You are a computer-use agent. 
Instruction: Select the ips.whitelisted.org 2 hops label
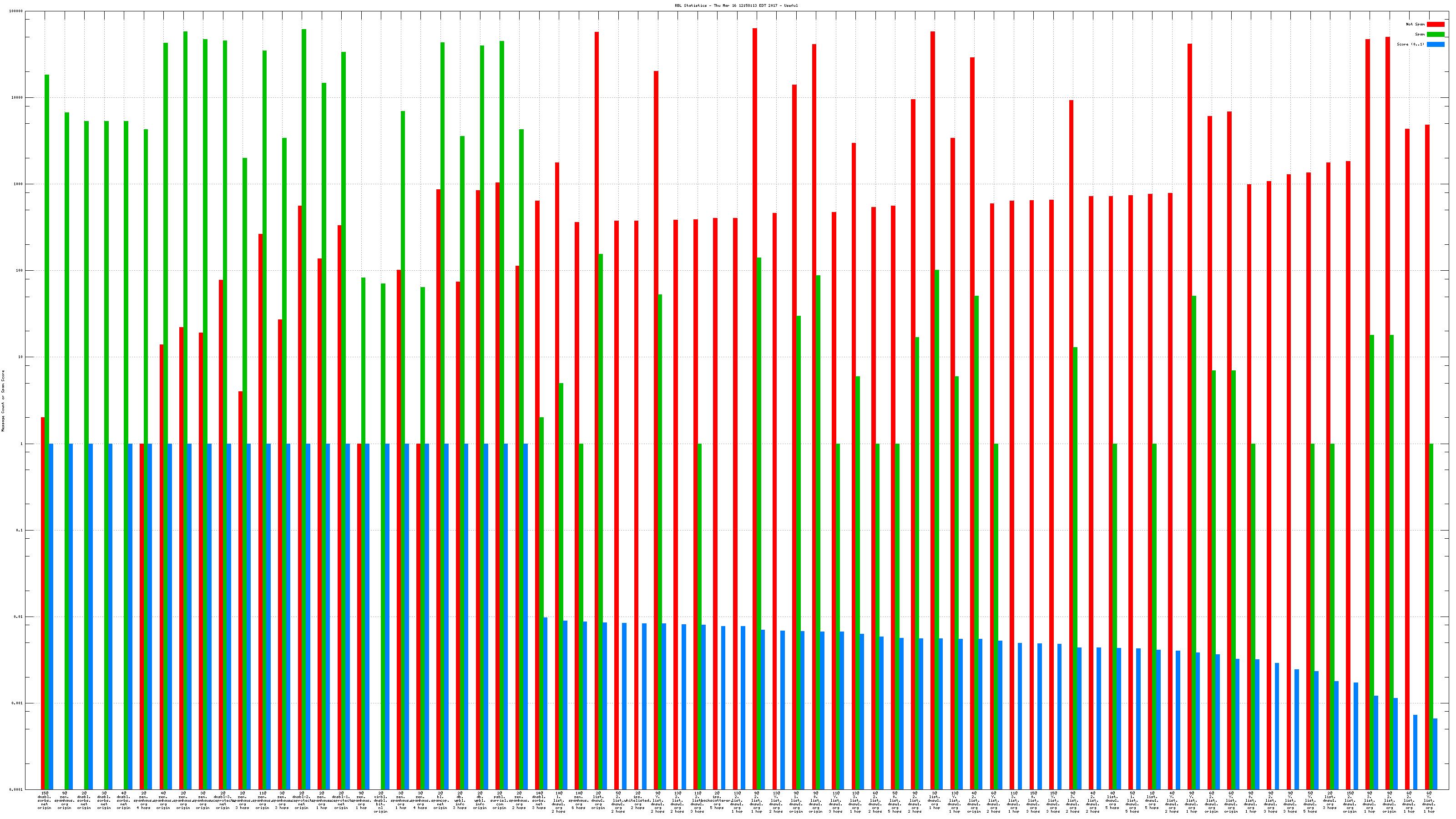[637, 801]
